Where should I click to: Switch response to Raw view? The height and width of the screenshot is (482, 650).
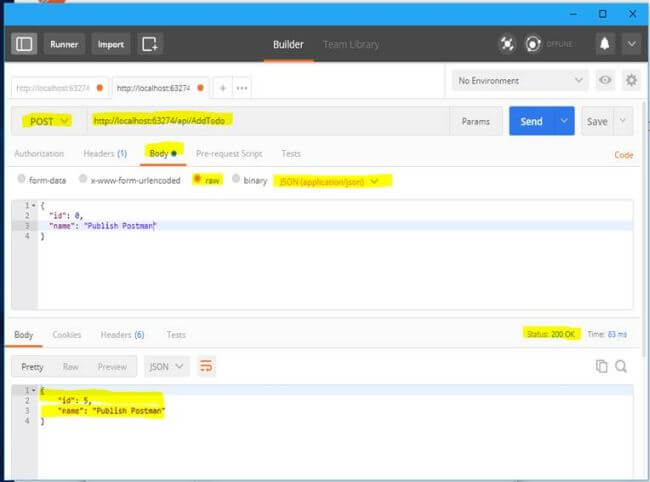pyautogui.click(x=71, y=366)
